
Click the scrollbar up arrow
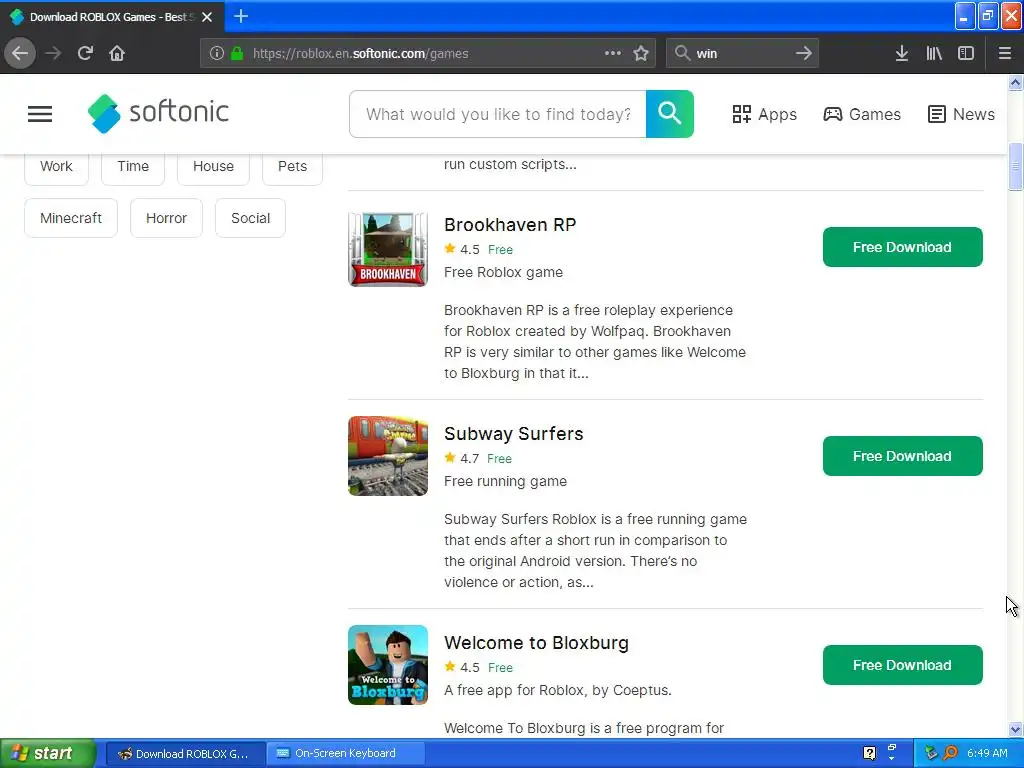[1015, 82]
